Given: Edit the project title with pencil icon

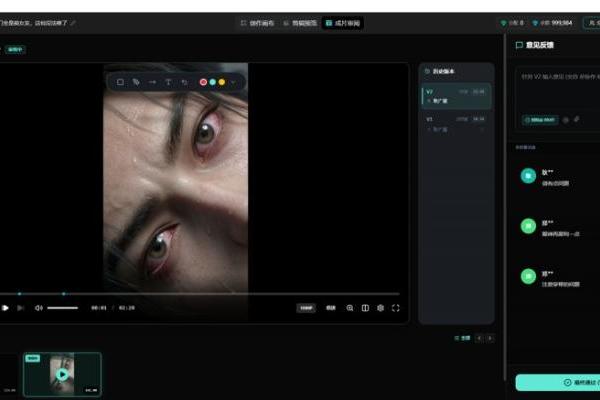Looking at the screenshot, I should (73, 23).
